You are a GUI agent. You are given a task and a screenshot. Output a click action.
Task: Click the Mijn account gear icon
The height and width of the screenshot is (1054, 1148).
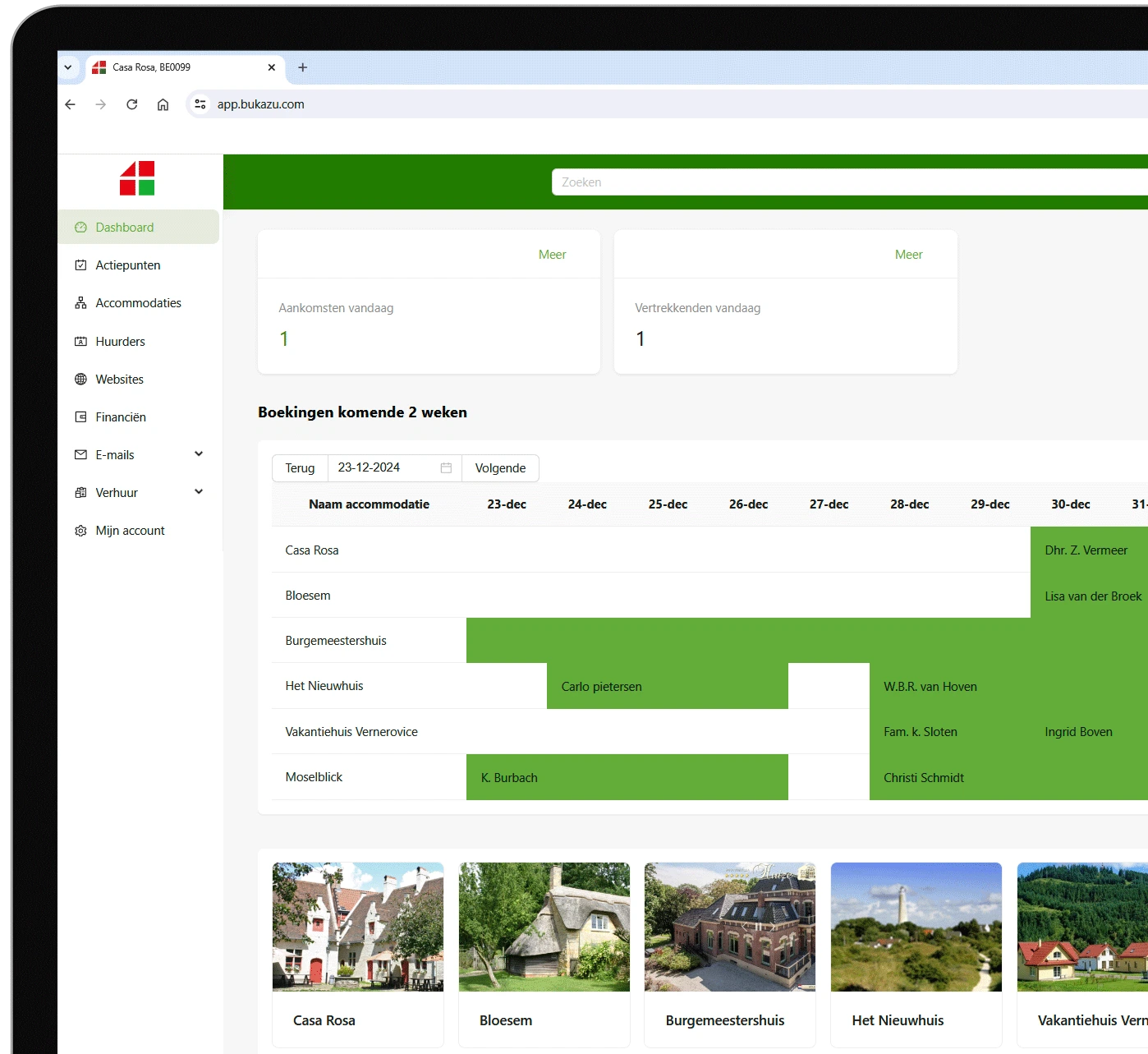click(80, 531)
